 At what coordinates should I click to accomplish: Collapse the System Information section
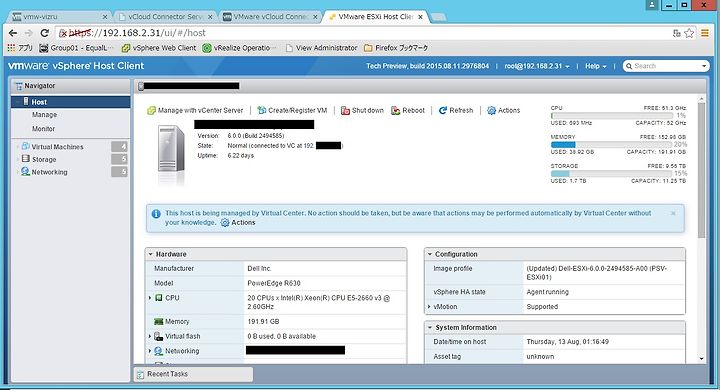tap(430, 328)
